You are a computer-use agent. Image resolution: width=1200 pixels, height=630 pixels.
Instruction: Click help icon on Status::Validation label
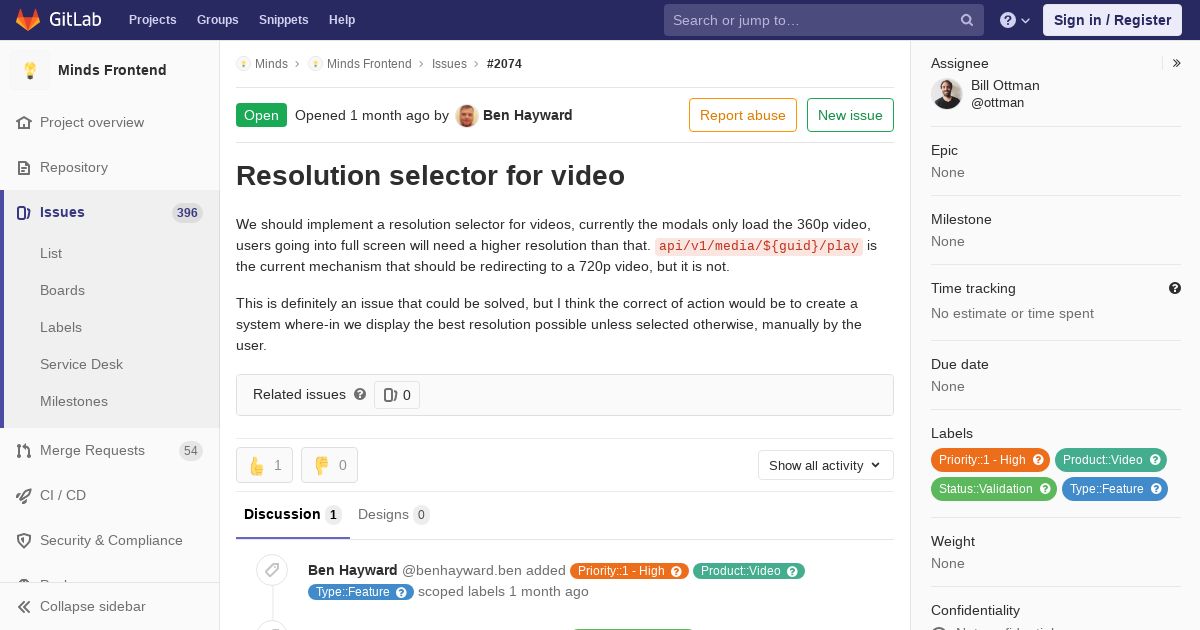click(1045, 489)
